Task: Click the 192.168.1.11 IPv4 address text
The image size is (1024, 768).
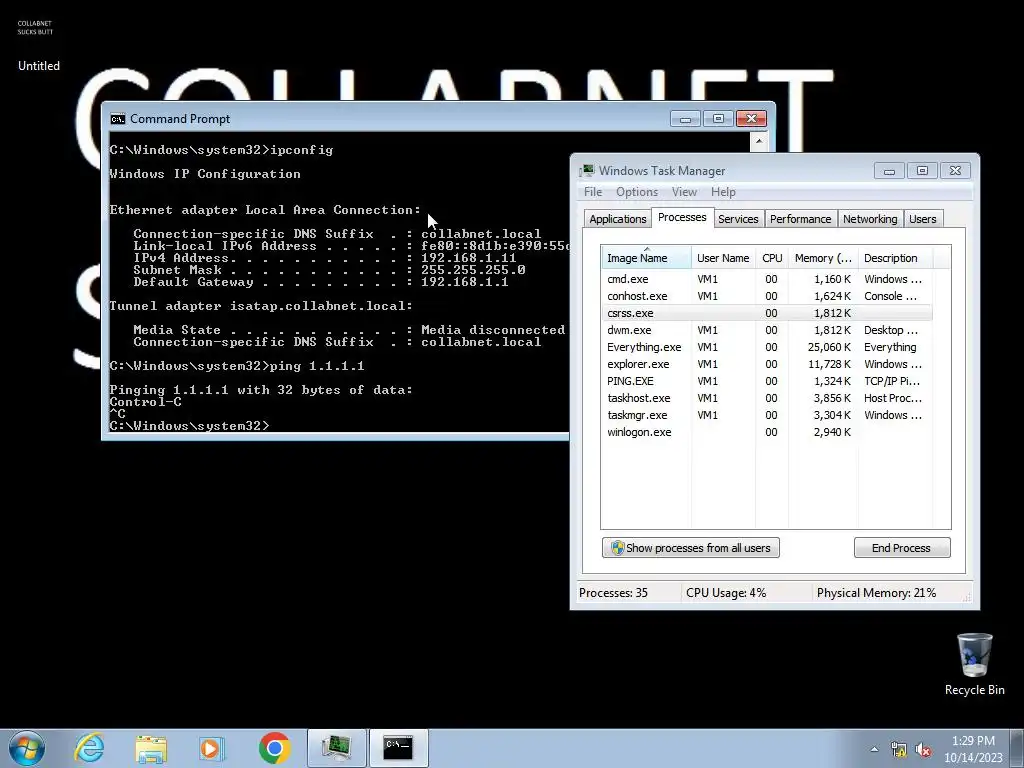Action: [x=468, y=258]
